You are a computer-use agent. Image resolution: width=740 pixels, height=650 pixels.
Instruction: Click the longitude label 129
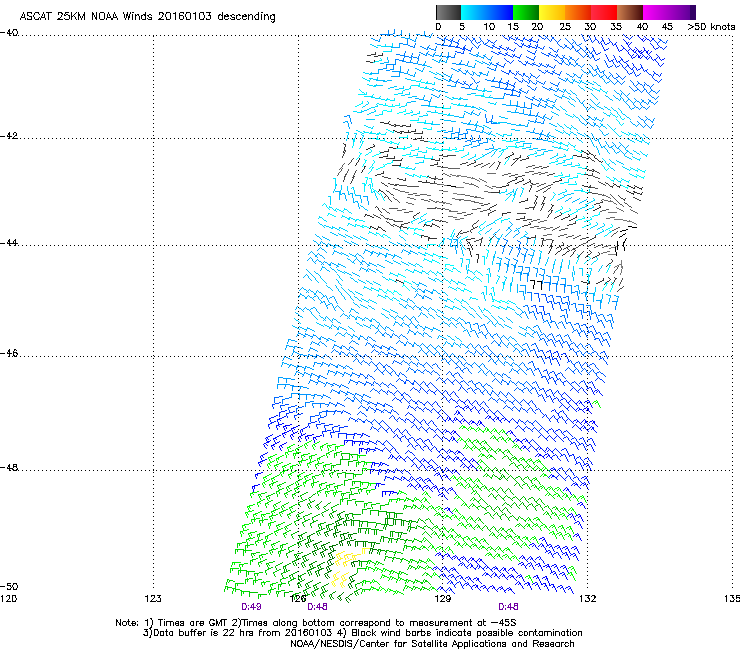[x=443, y=599]
